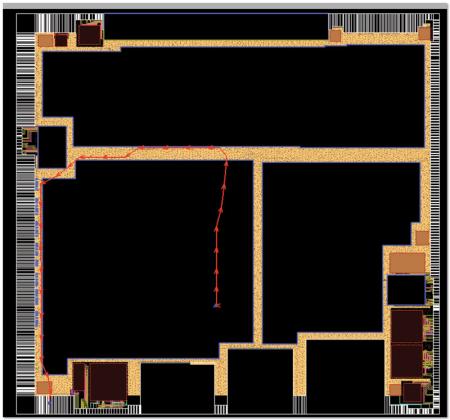Image resolution: width=450 pixels, height=420 pixels.
Task: Select tall dark brown block on lower right
Action: pos(407,344)
